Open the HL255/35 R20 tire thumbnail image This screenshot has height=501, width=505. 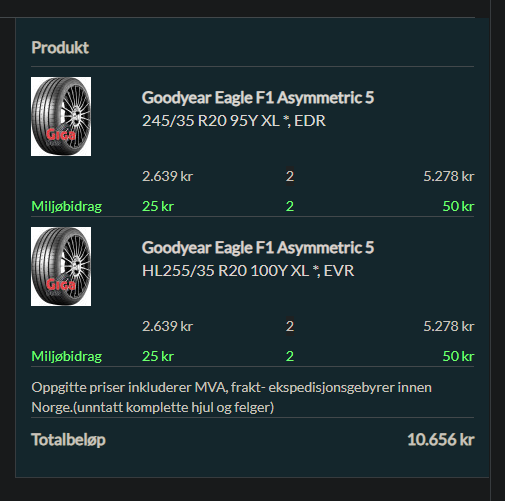click(61, 266)
